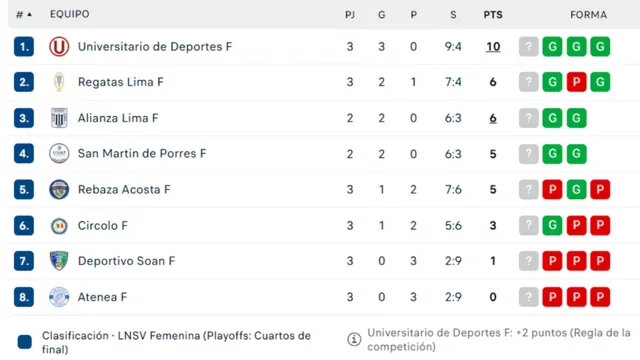
Task: Open Universitario de Deportes F team link
Action: [155, 47]
